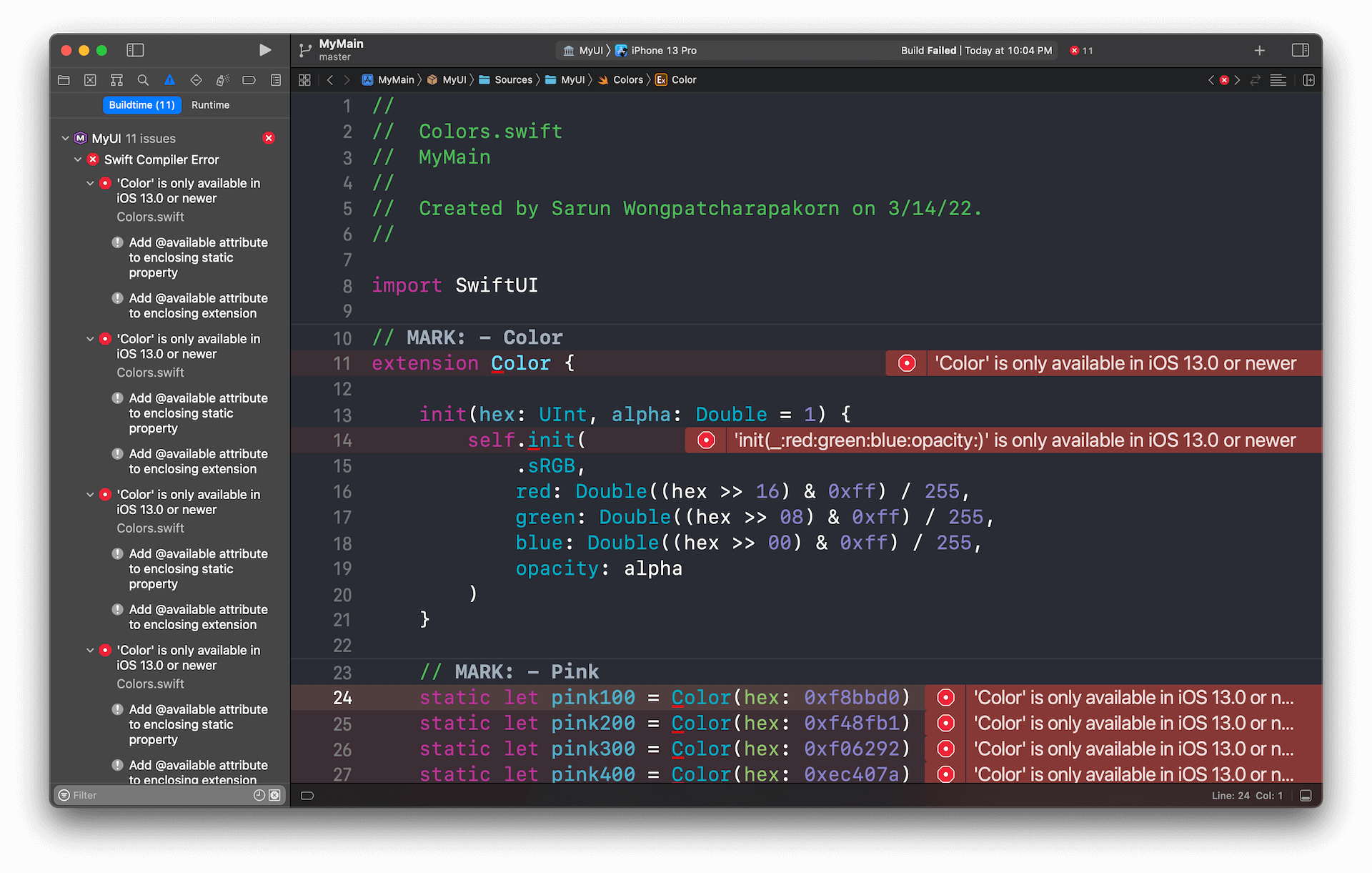Toggle the right inspector panel

tap(1300, 50)
